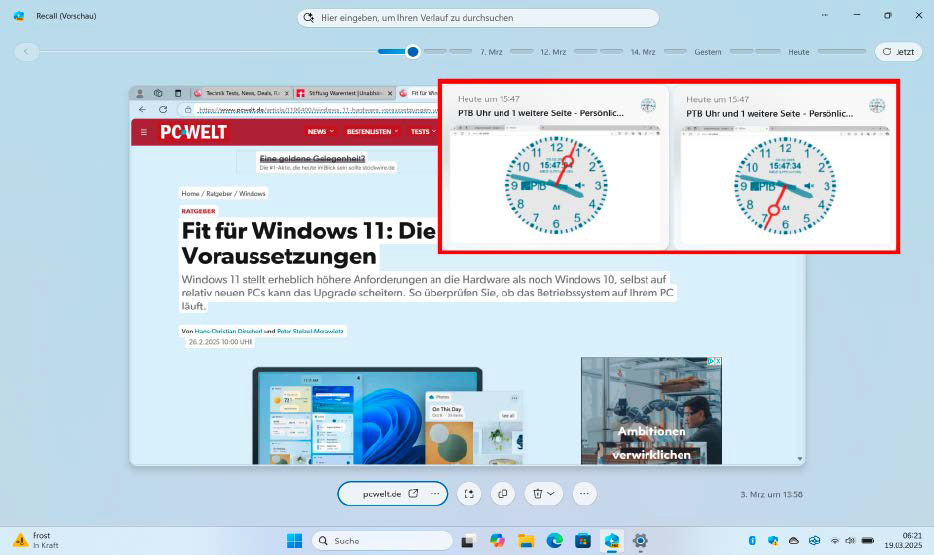The height and width of the screenshot is (555, 934).
Task: Open author link Hans-Christian Dirscherl
Action: [228, 331]
